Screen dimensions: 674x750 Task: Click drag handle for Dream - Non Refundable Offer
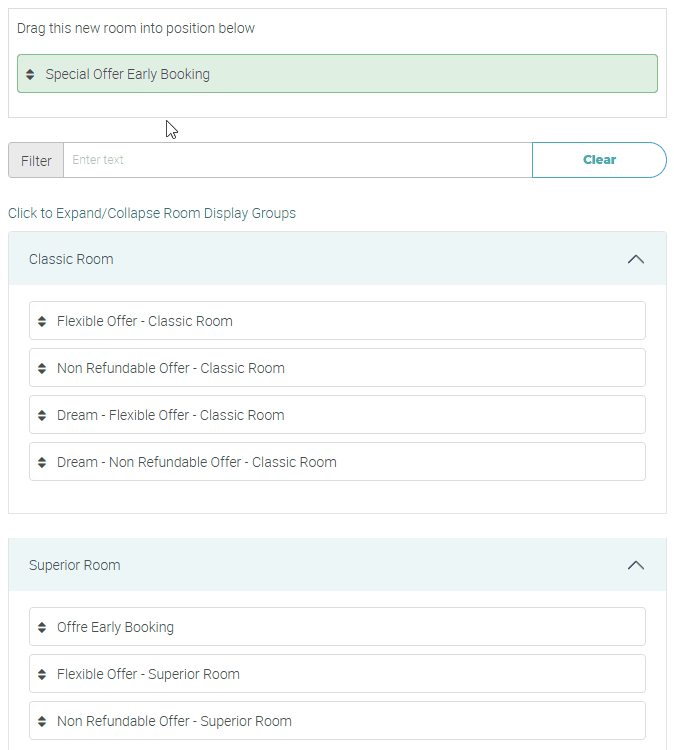point(42,463)
